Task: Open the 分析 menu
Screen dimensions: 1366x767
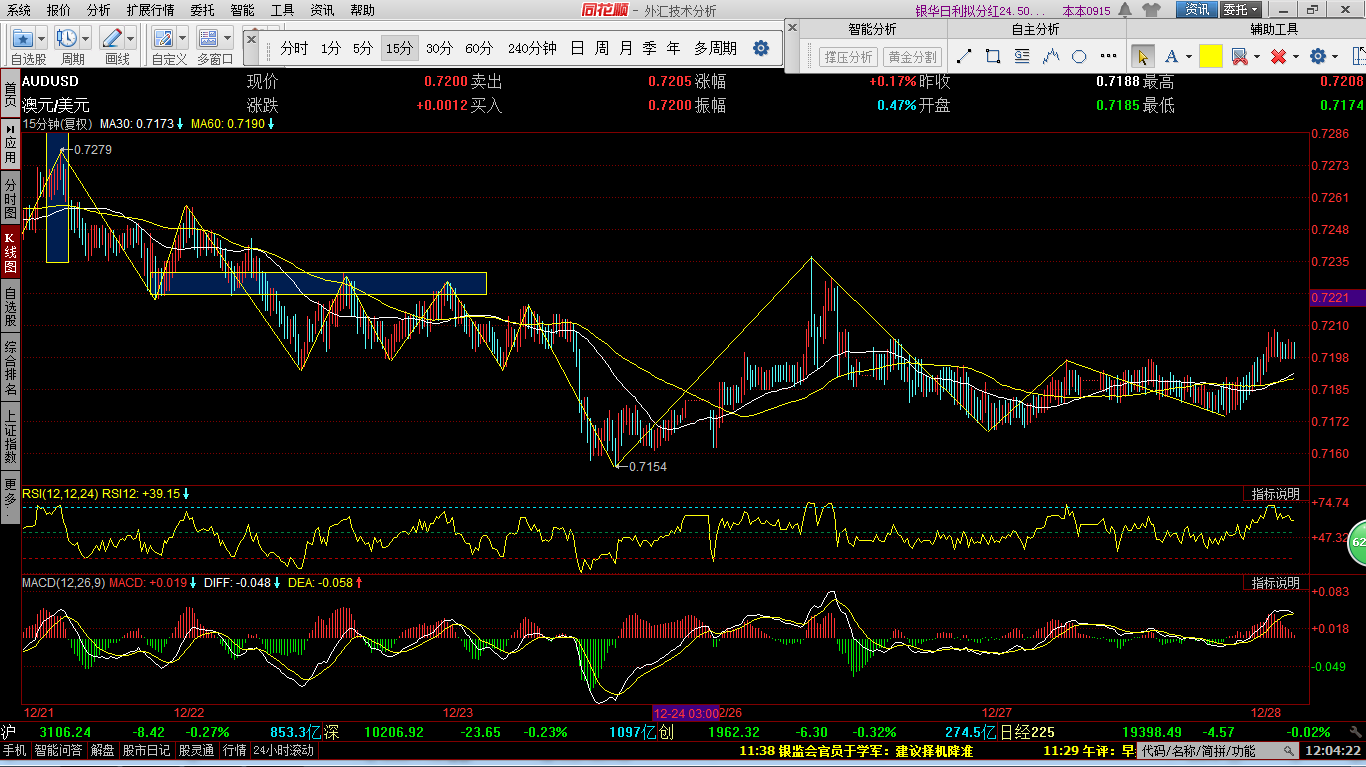Action: point(99,10)
